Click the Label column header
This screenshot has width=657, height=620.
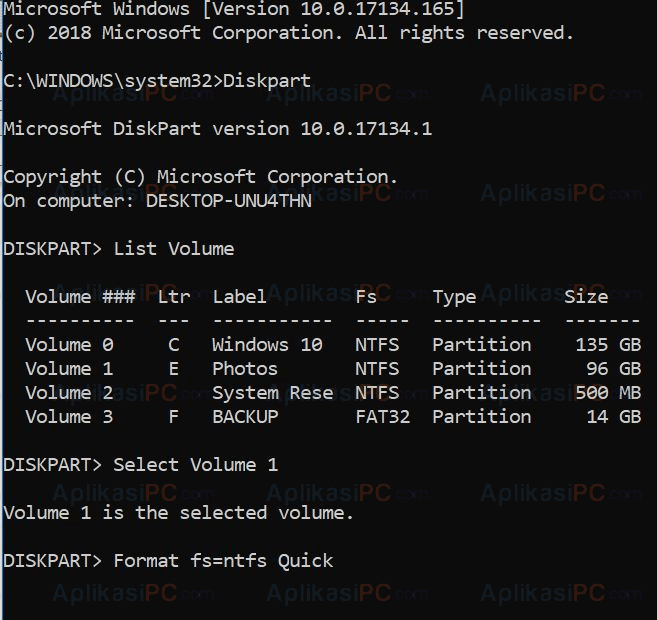[239, 297]
